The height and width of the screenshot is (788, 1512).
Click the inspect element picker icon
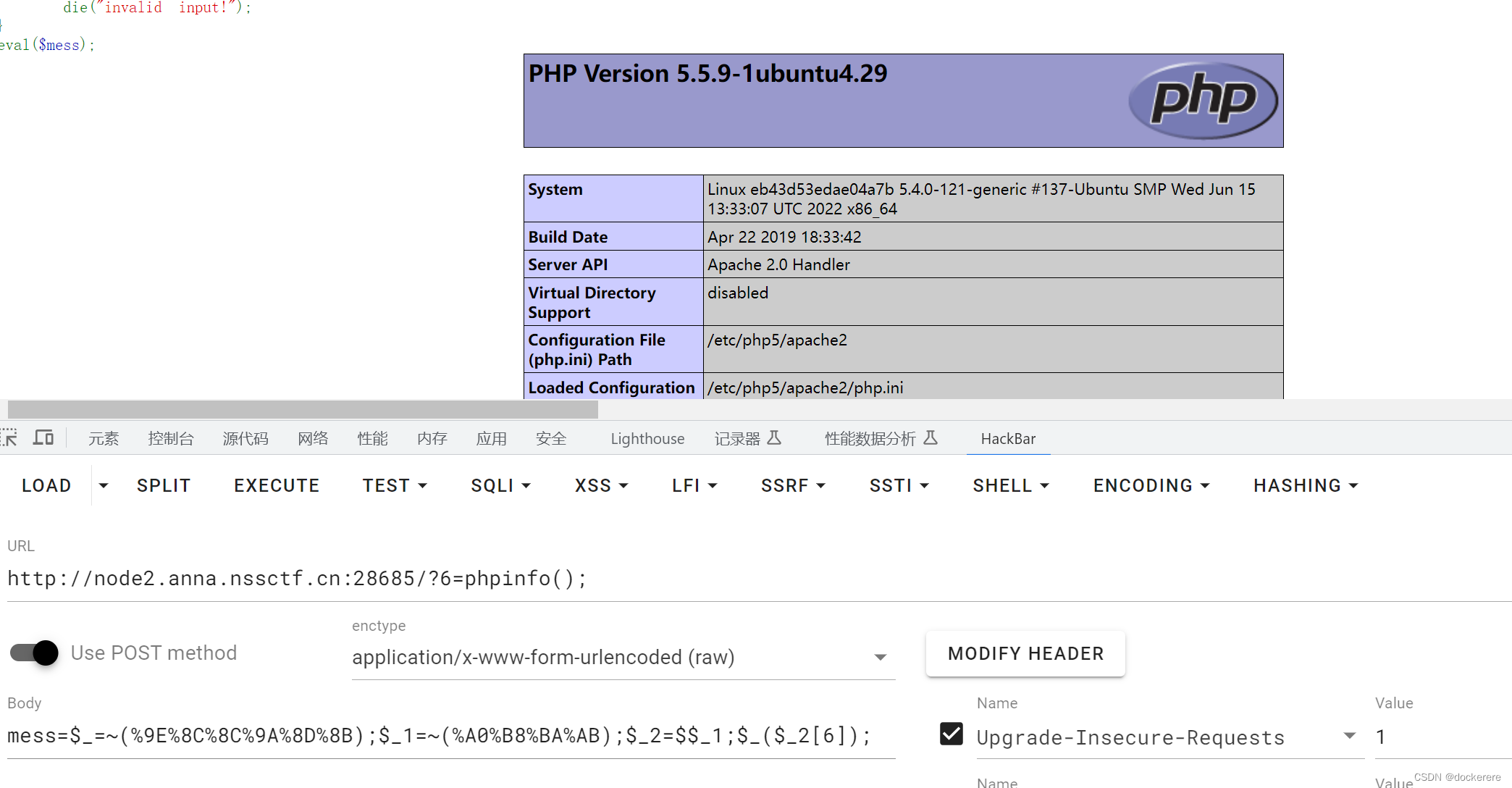[9, 437]
